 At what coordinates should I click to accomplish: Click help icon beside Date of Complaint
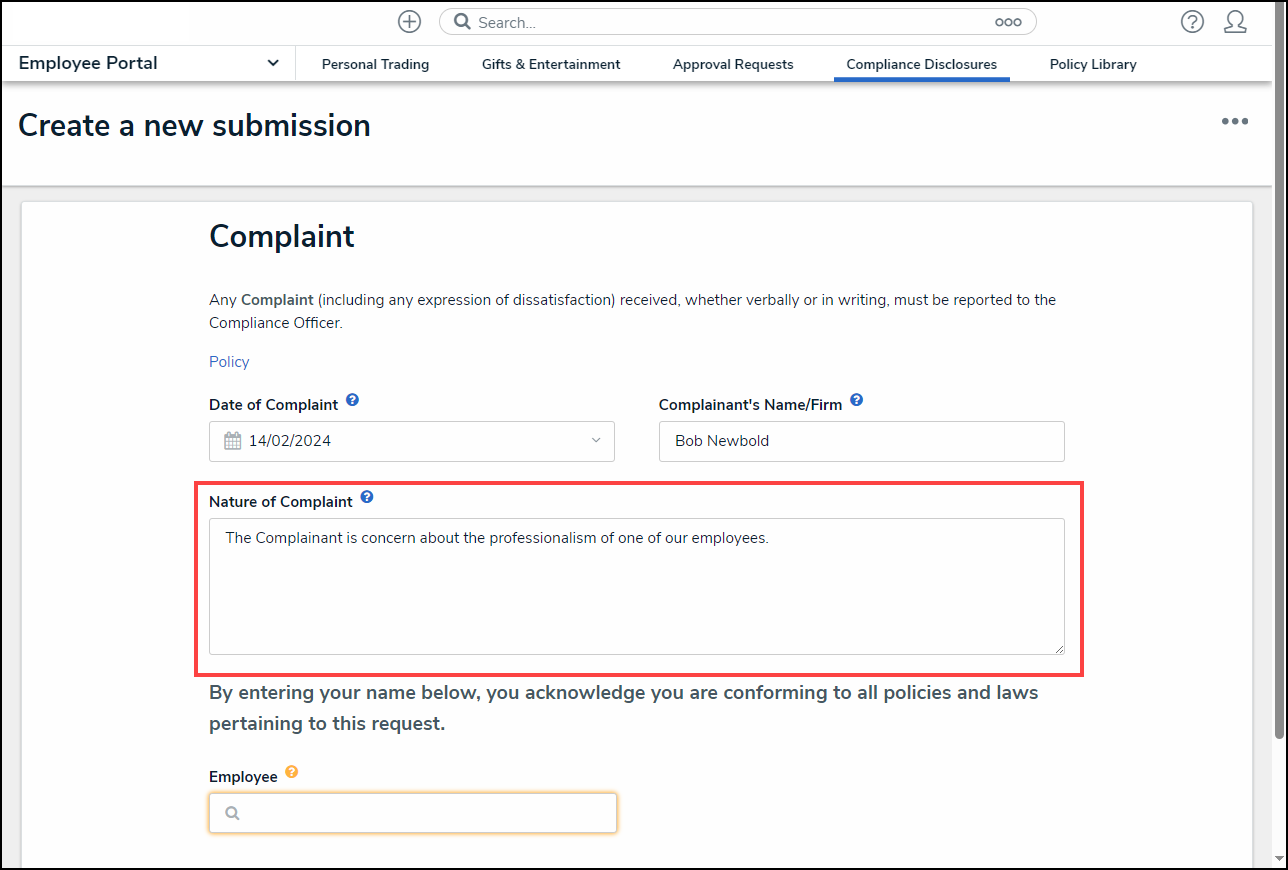[x=352, y=401]
